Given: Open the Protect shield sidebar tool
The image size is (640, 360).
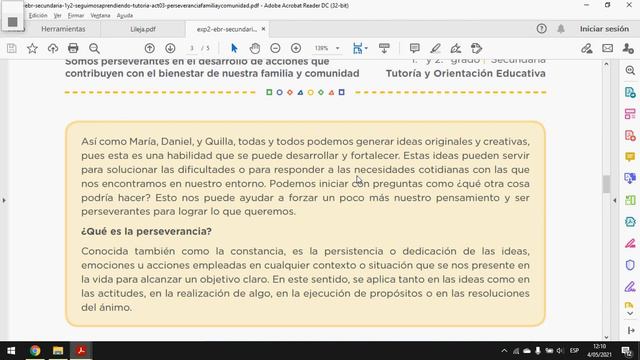Looking at the screenshot, I should 630,265.
